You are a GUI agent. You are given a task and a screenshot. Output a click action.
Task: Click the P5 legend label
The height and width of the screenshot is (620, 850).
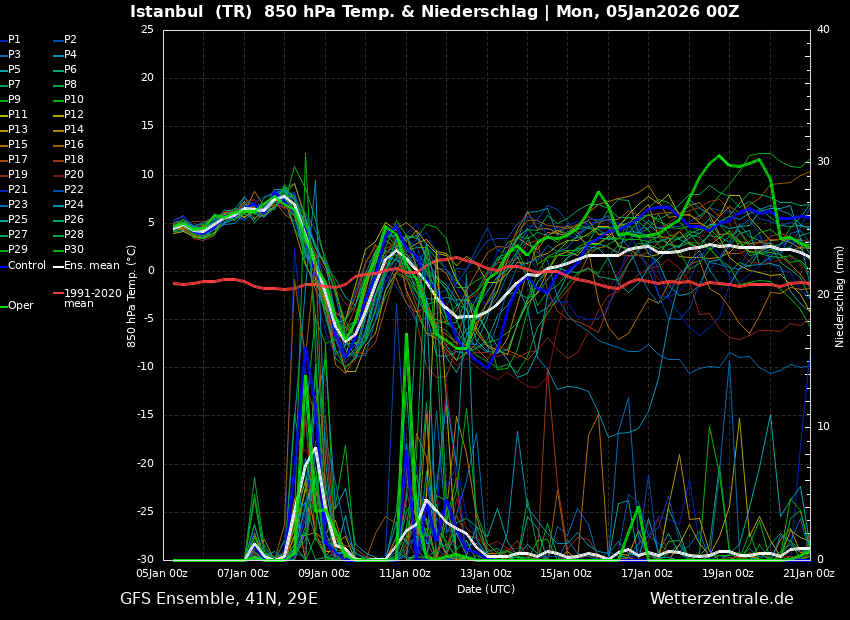[14, 69]
